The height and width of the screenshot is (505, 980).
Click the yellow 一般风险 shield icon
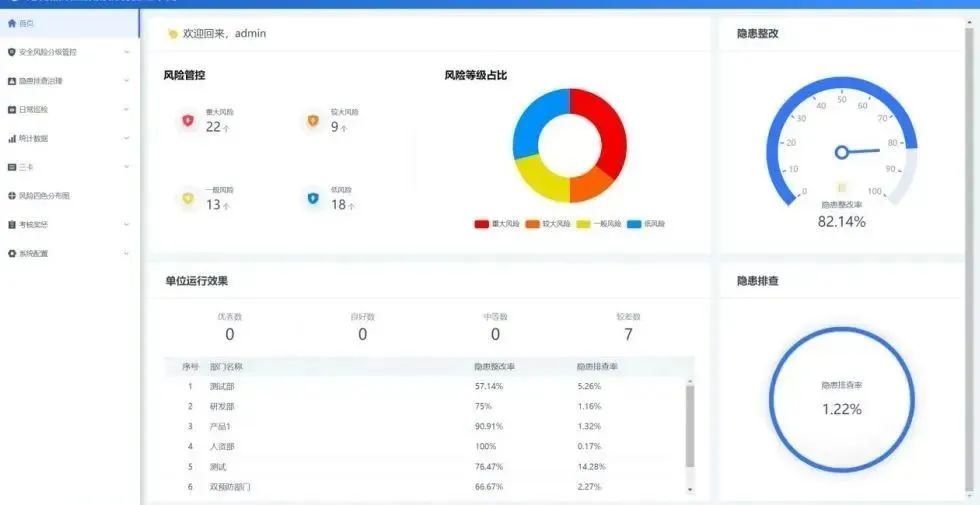pyautogui.click(x=187, y=199)
